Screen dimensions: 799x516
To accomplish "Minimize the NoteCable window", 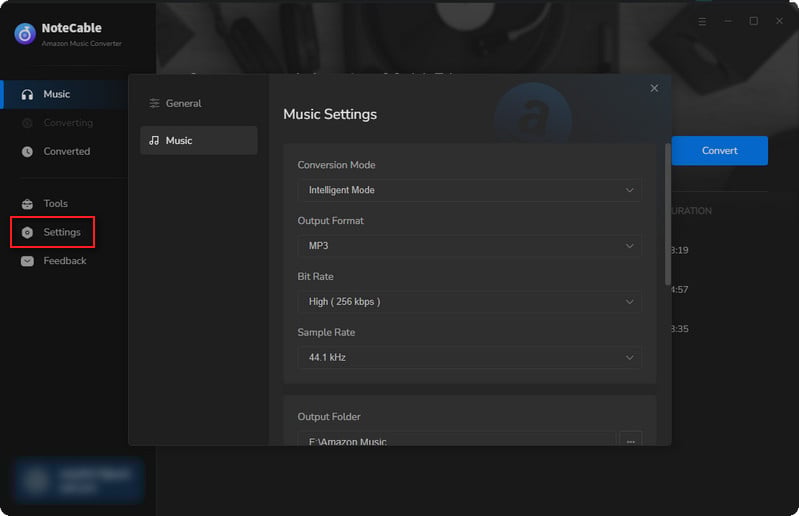I will (x=728, y=21).
